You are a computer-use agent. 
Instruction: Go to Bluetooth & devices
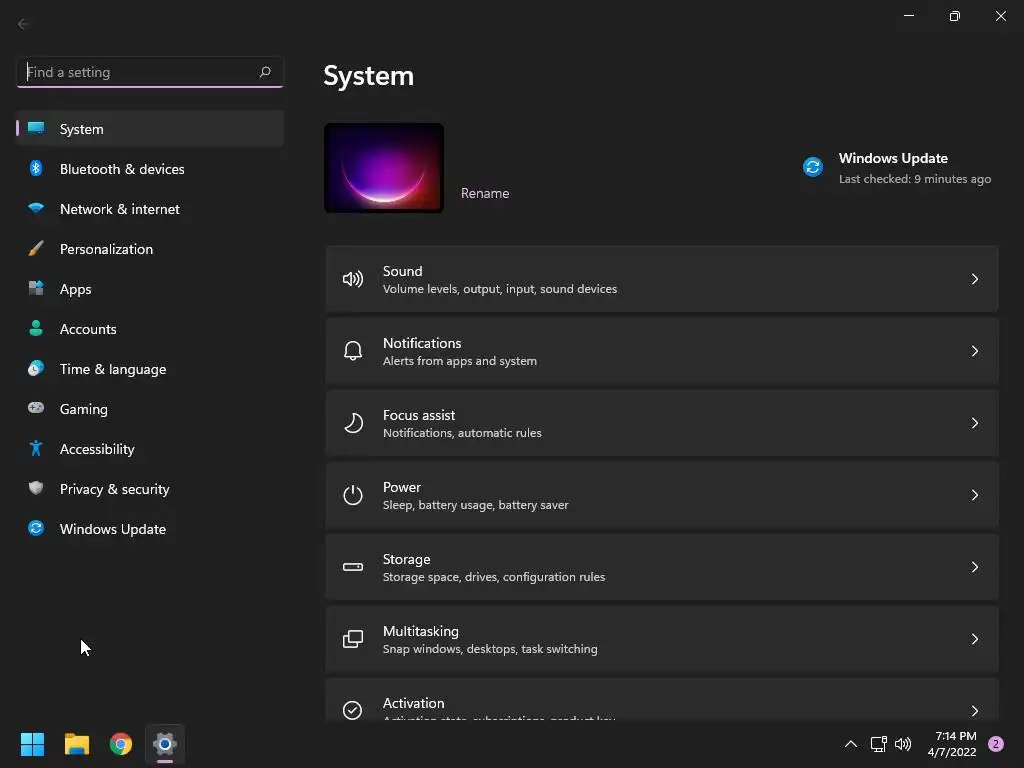coord(150,168)
